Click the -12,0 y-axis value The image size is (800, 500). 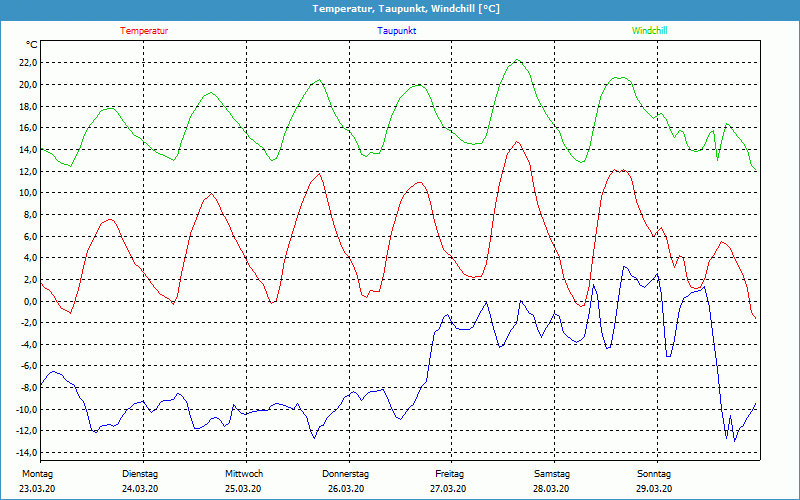click(27, 431)
